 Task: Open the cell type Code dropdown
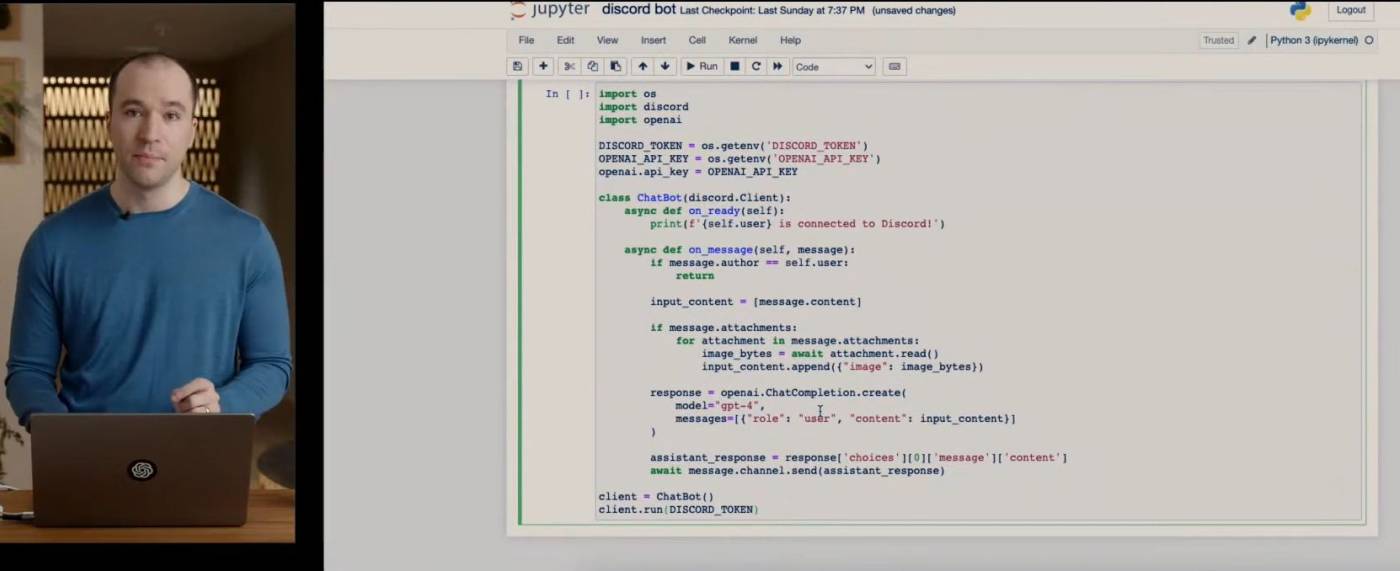pyautogui.click(x=833, y=67)
